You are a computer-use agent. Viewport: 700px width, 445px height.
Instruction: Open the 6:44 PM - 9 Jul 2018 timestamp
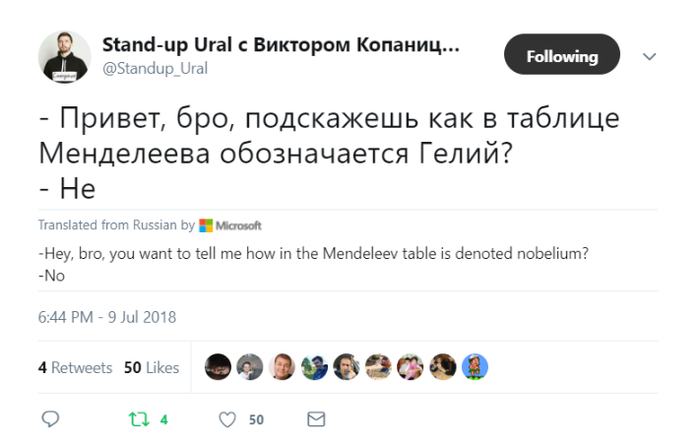[x=107, y=316]
